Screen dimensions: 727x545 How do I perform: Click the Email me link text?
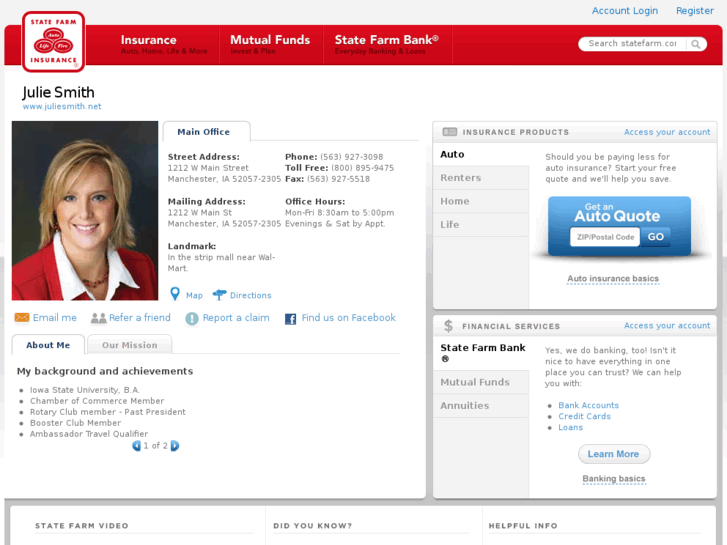point(55,318)
